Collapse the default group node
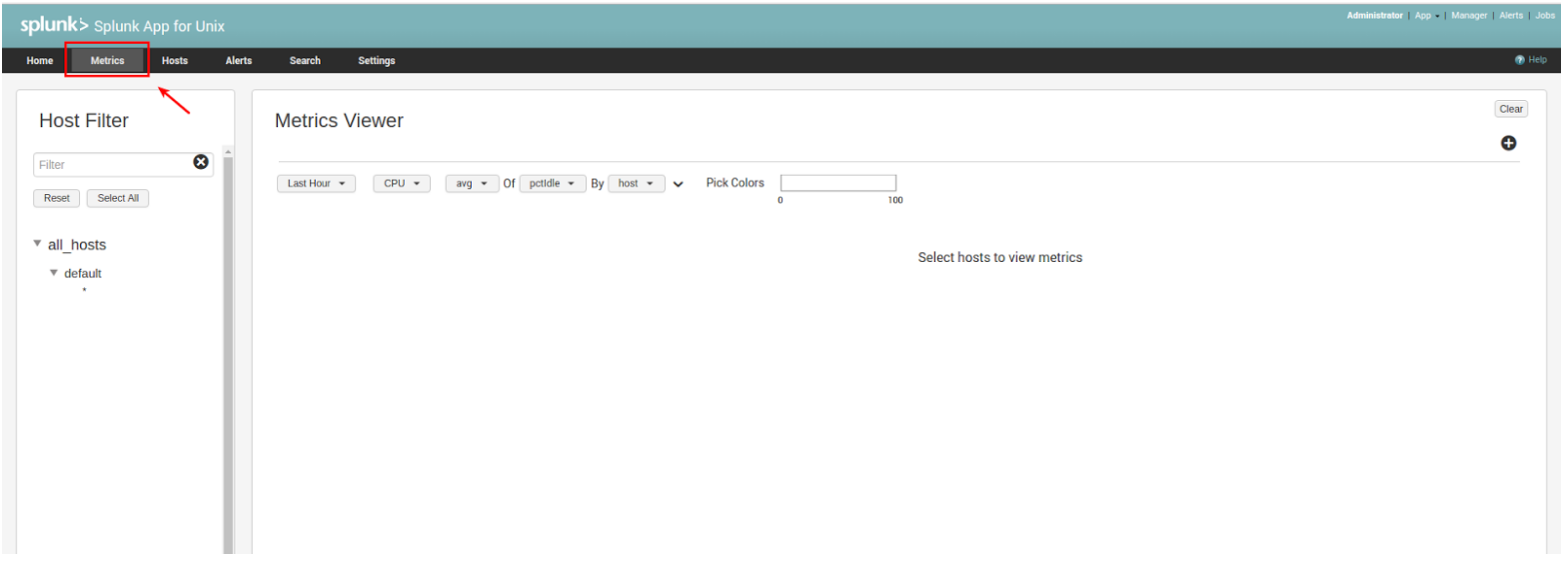Viewport: 1568px width, 569px height. pyautogui.click(x=54, y=273)
